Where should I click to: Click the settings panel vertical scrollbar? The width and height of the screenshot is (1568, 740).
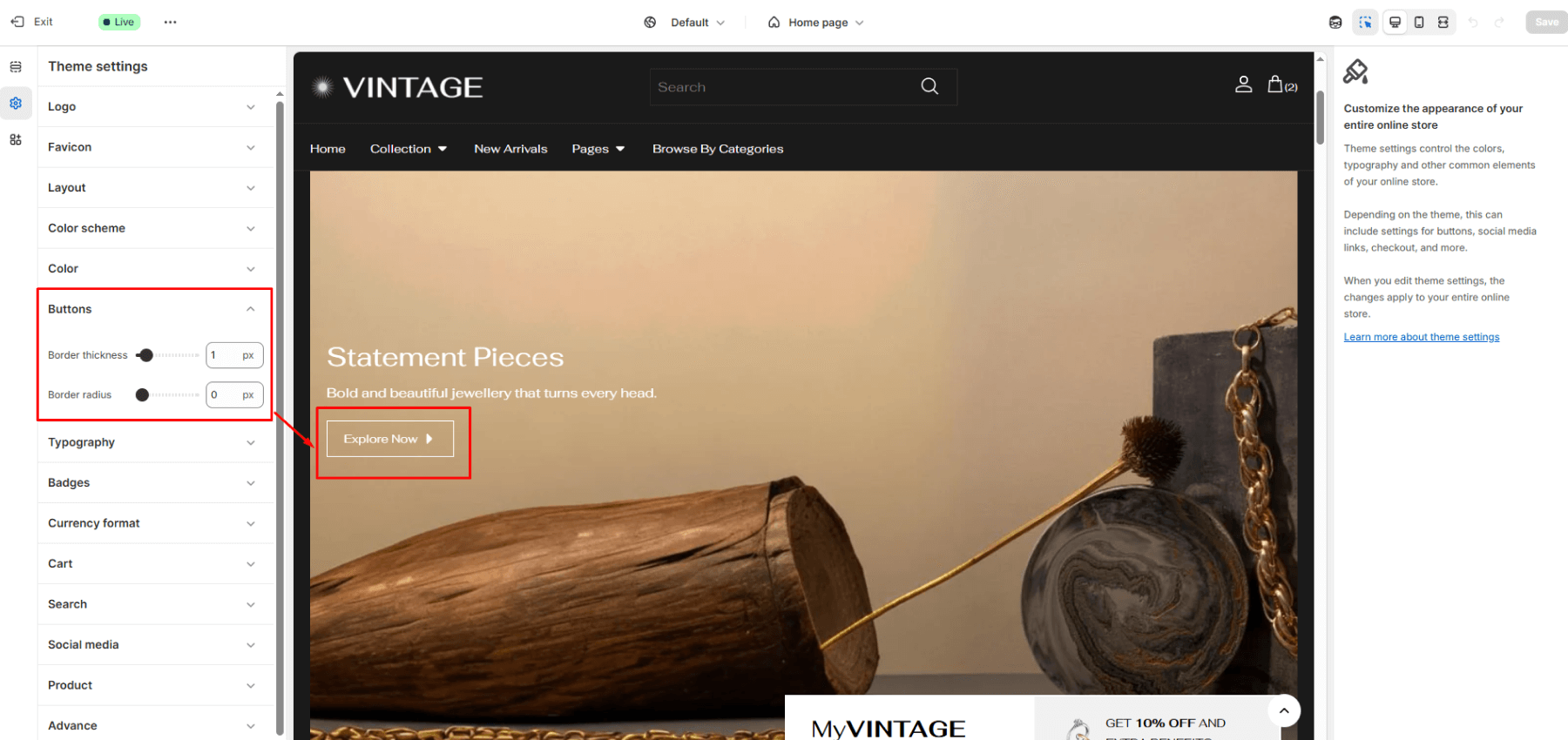click(x=280, y=418)
